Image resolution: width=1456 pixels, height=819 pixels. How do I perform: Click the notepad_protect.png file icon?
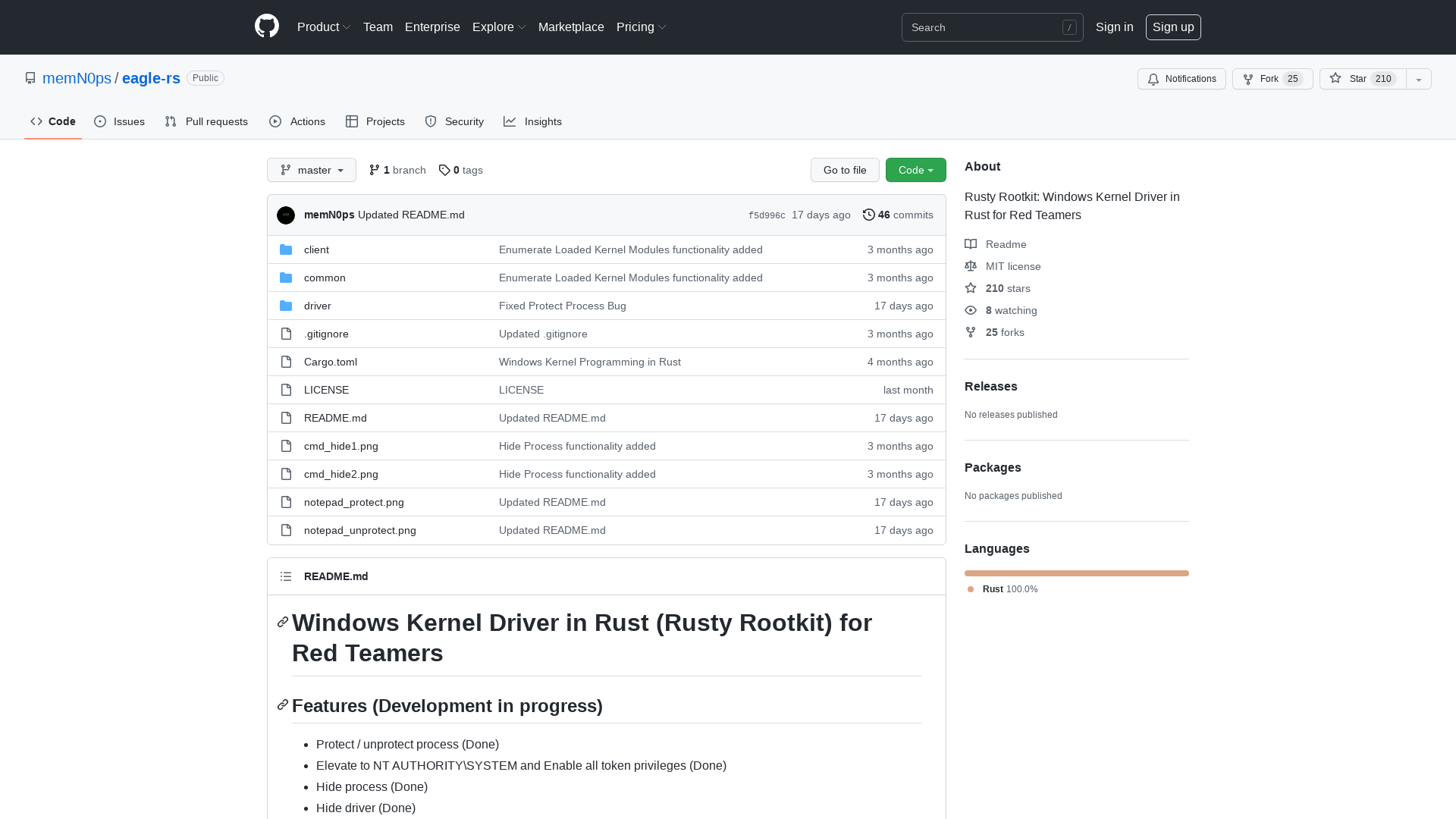coord(286,502)
